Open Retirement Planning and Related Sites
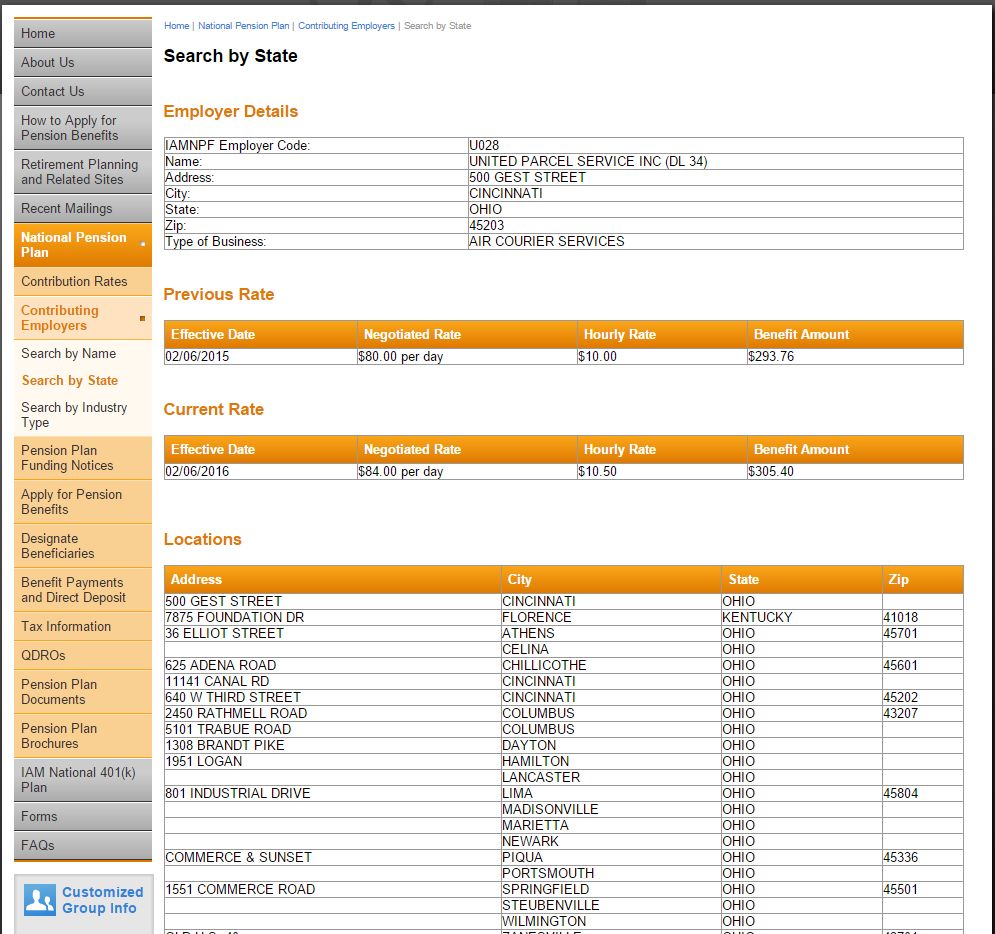995x934 pixels. (x=83, y=172)
